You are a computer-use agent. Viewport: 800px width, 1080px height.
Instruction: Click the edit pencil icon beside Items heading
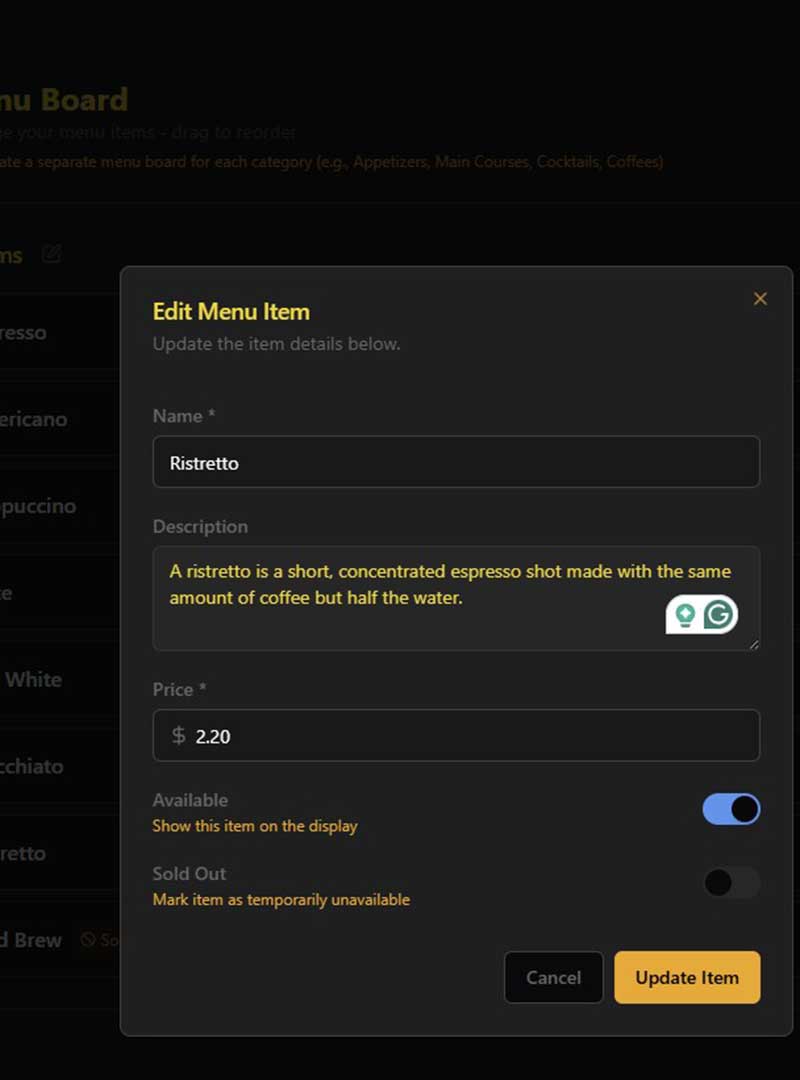point(51,255)
